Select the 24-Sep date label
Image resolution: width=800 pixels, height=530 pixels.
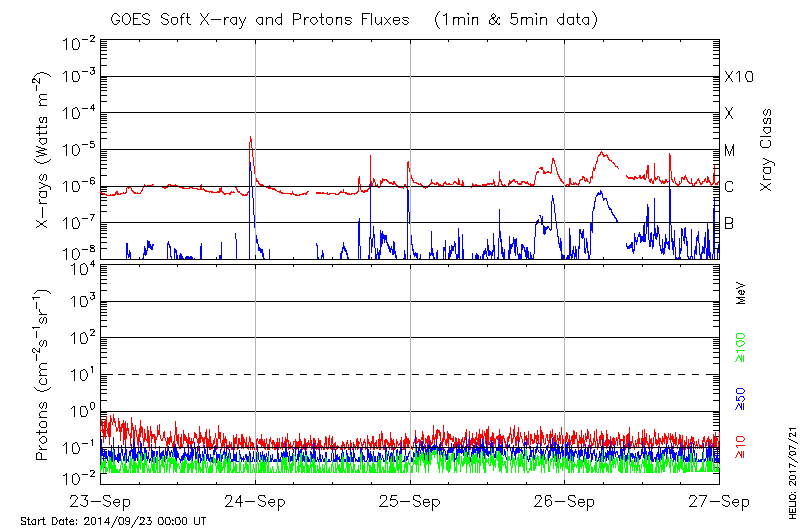coord(255,500)
